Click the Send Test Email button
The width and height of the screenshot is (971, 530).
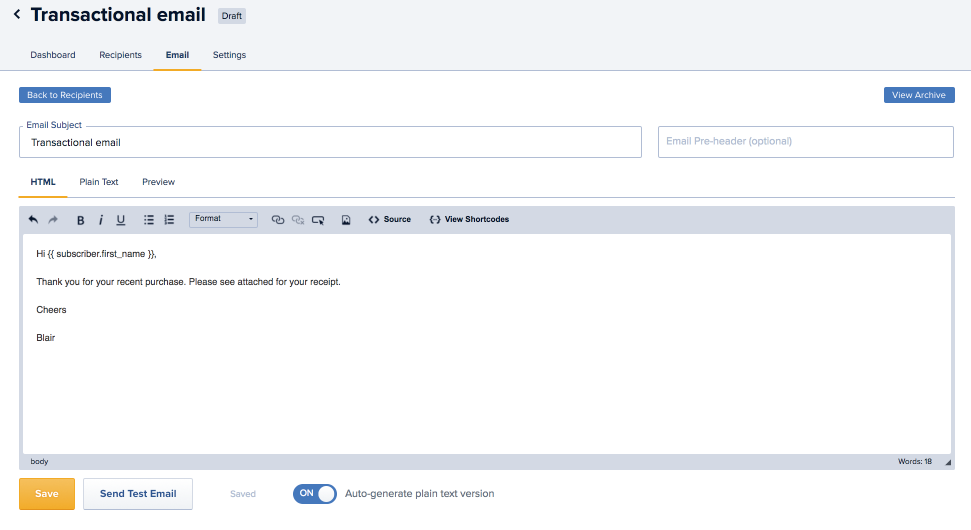[x=138, y=494]
